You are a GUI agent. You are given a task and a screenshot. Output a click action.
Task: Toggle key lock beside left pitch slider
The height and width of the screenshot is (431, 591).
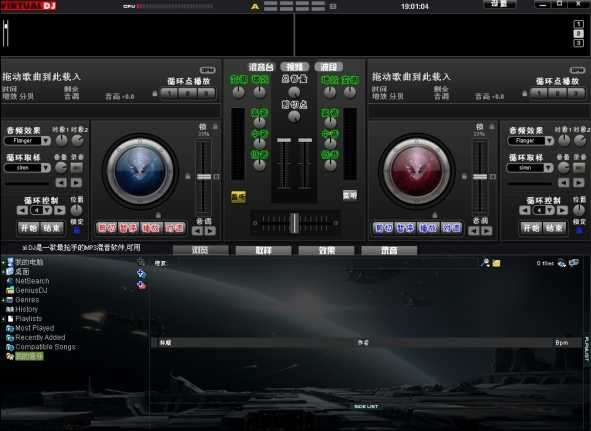click(x=187, y=176)
